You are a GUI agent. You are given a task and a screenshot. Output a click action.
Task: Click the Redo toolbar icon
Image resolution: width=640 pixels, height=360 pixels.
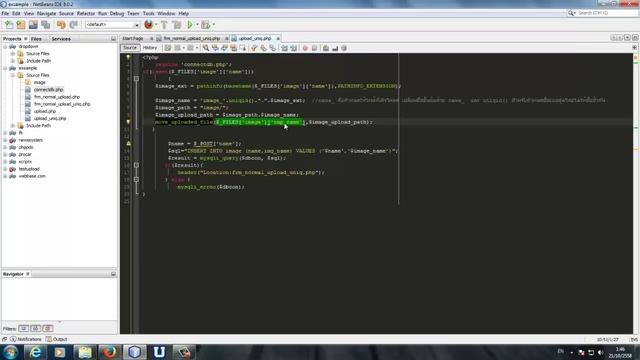73,25
